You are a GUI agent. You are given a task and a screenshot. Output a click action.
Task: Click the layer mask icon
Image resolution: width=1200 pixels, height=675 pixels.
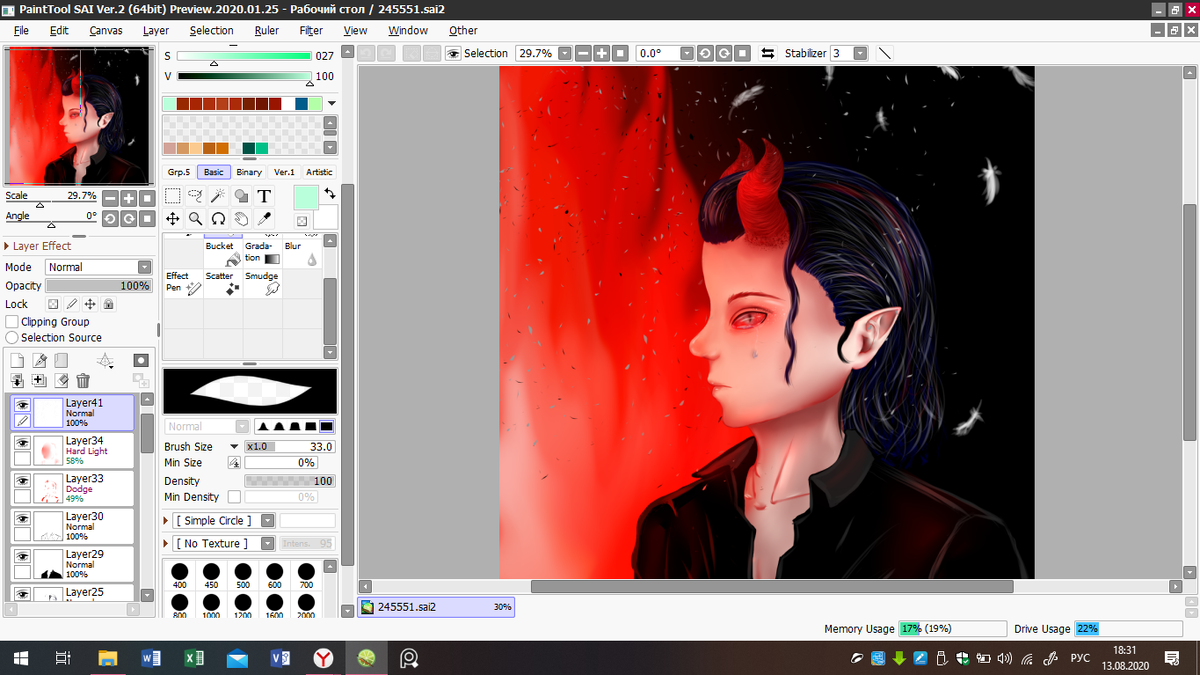click(x=141, y=360)
